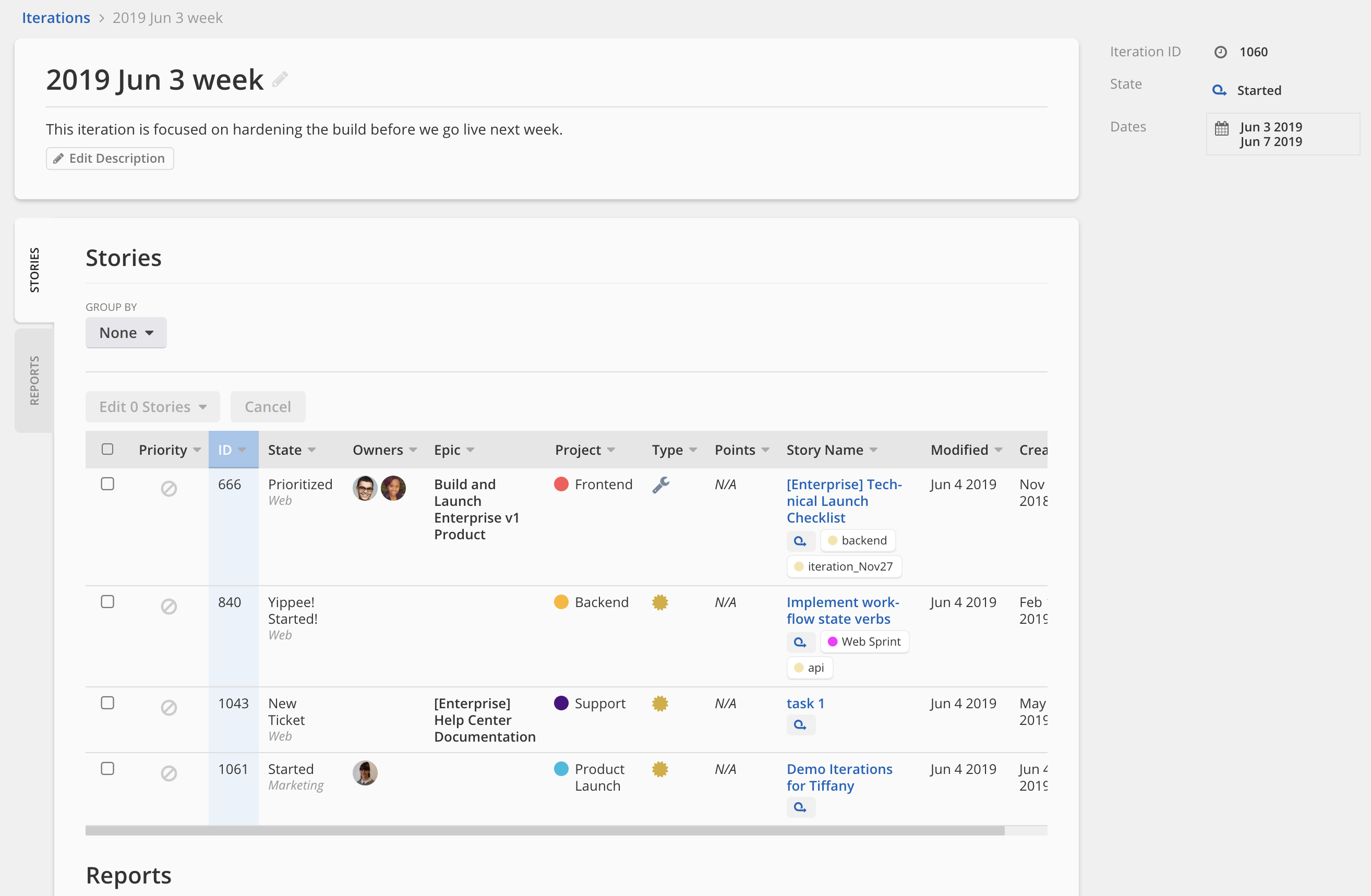The height and width of the screenshot is (896, 1371).
Task: Click the pencil icon beside iteration title
Action: point(280,79)
